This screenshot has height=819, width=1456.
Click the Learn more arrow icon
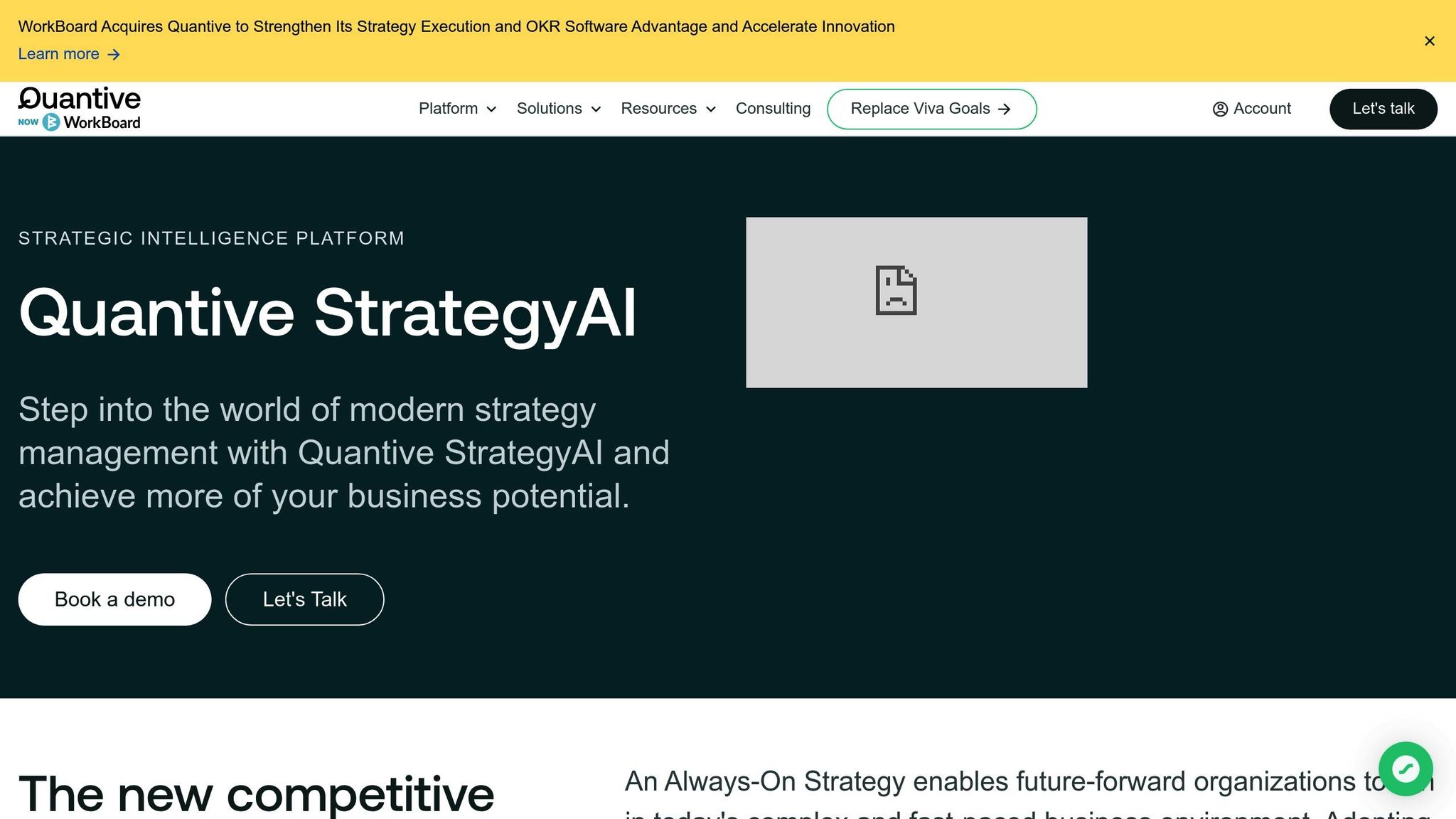pyautogui.click(x=114, y=54)
